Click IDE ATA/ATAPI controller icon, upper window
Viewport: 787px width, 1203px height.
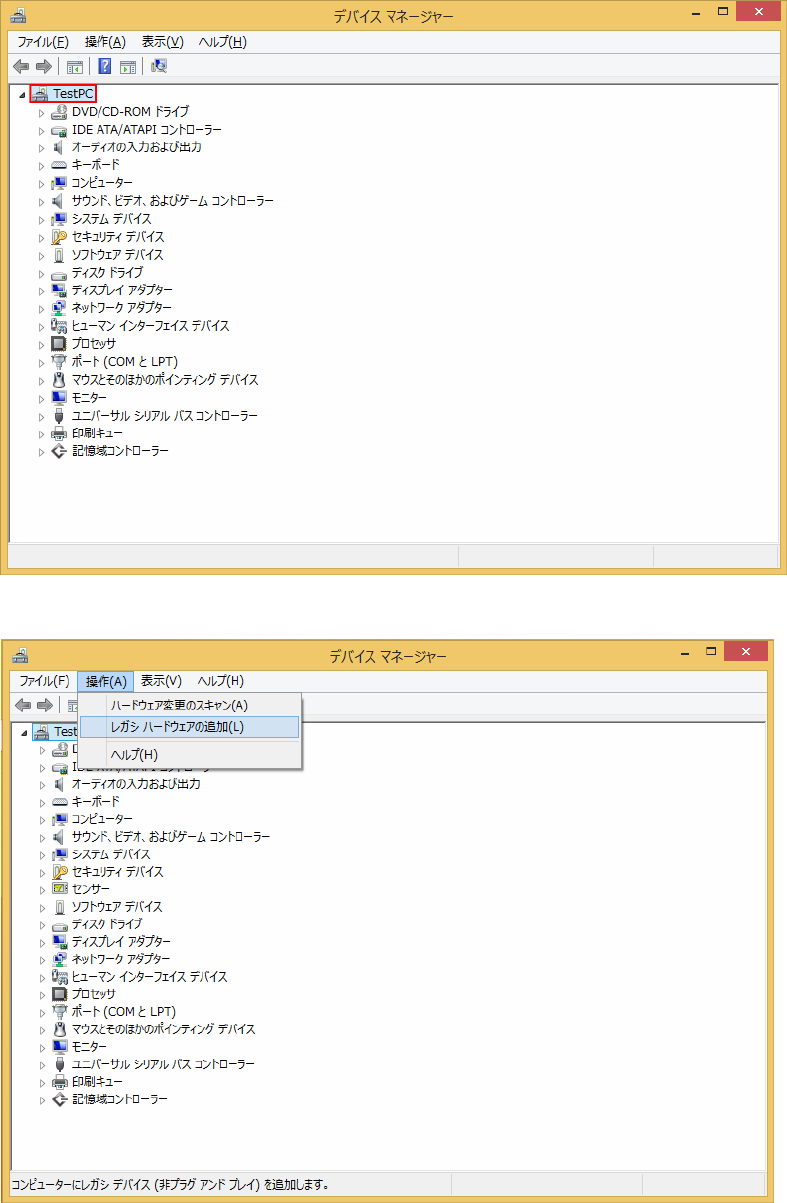(59, 130)
